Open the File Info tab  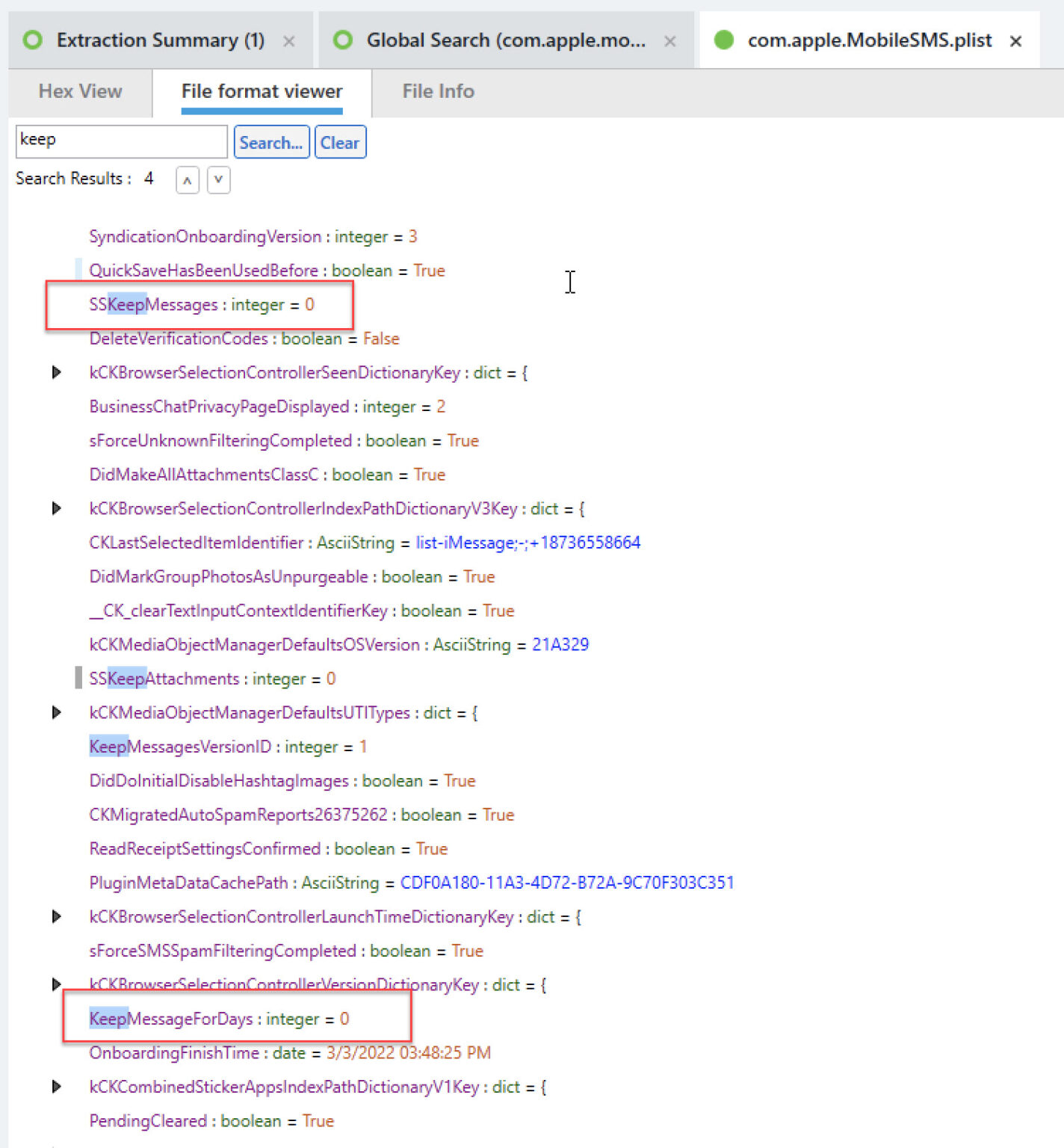[x=438, y=91]
